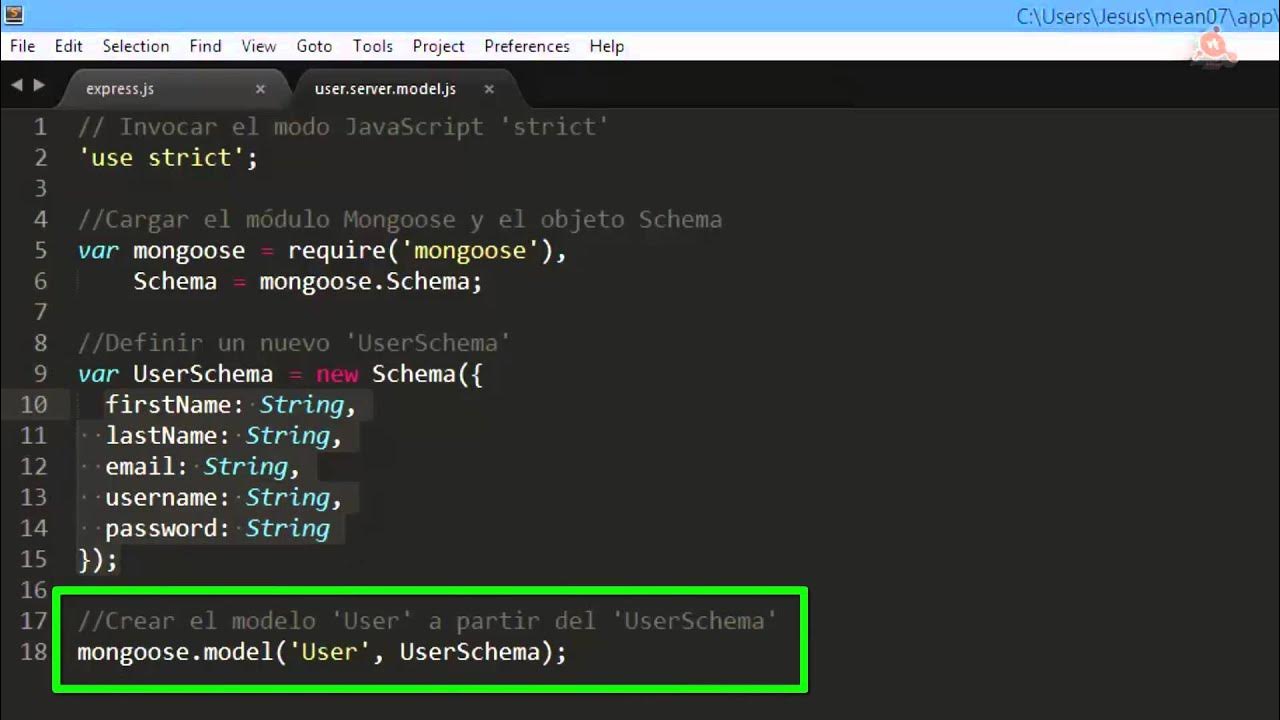Open the Preferences menu
The height and width of the screenshot is (720, 1280).
tap(527, 46)
